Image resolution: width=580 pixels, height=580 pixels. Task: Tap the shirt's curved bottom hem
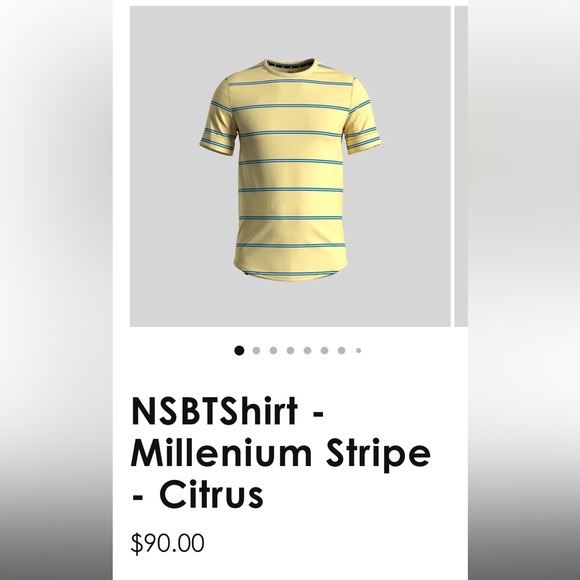click(290, 272)
